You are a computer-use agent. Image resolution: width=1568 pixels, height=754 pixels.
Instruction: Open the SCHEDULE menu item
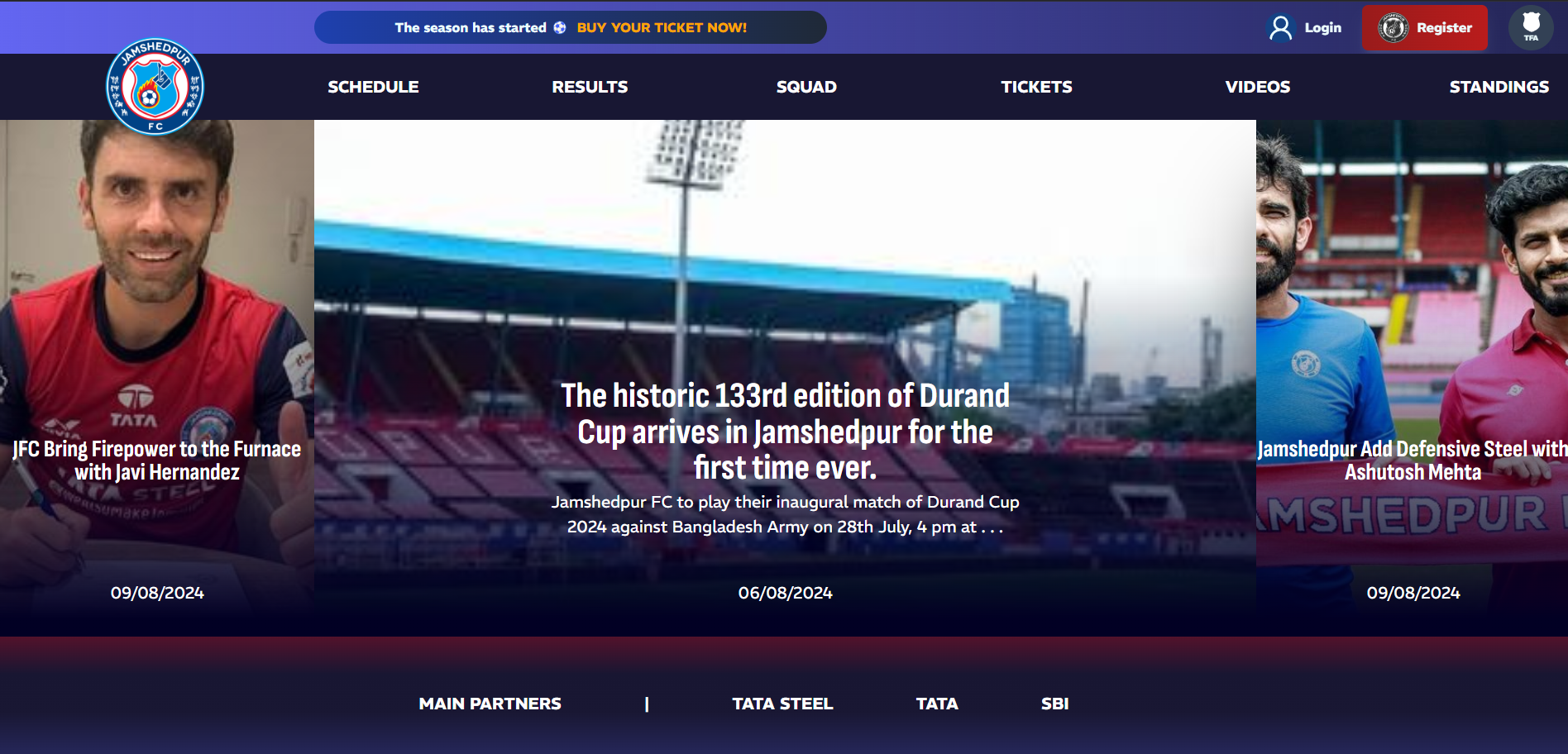tap(373, 87)
